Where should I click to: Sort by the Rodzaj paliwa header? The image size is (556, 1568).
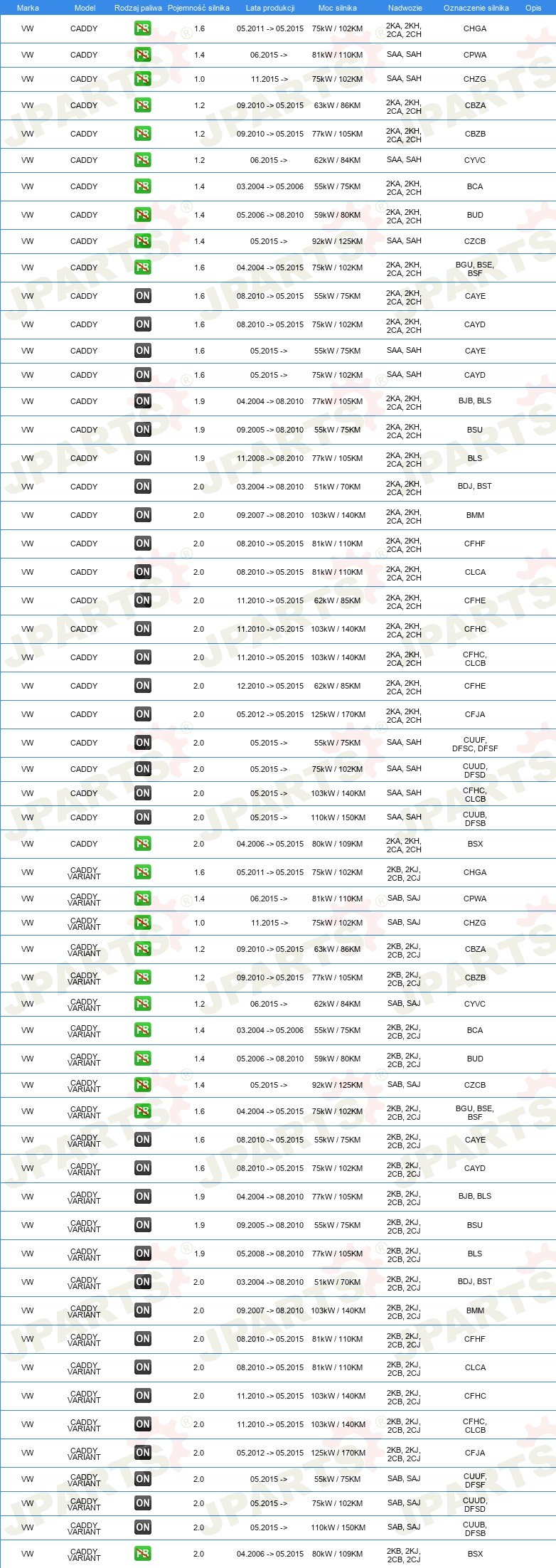(x=138, y=8)
